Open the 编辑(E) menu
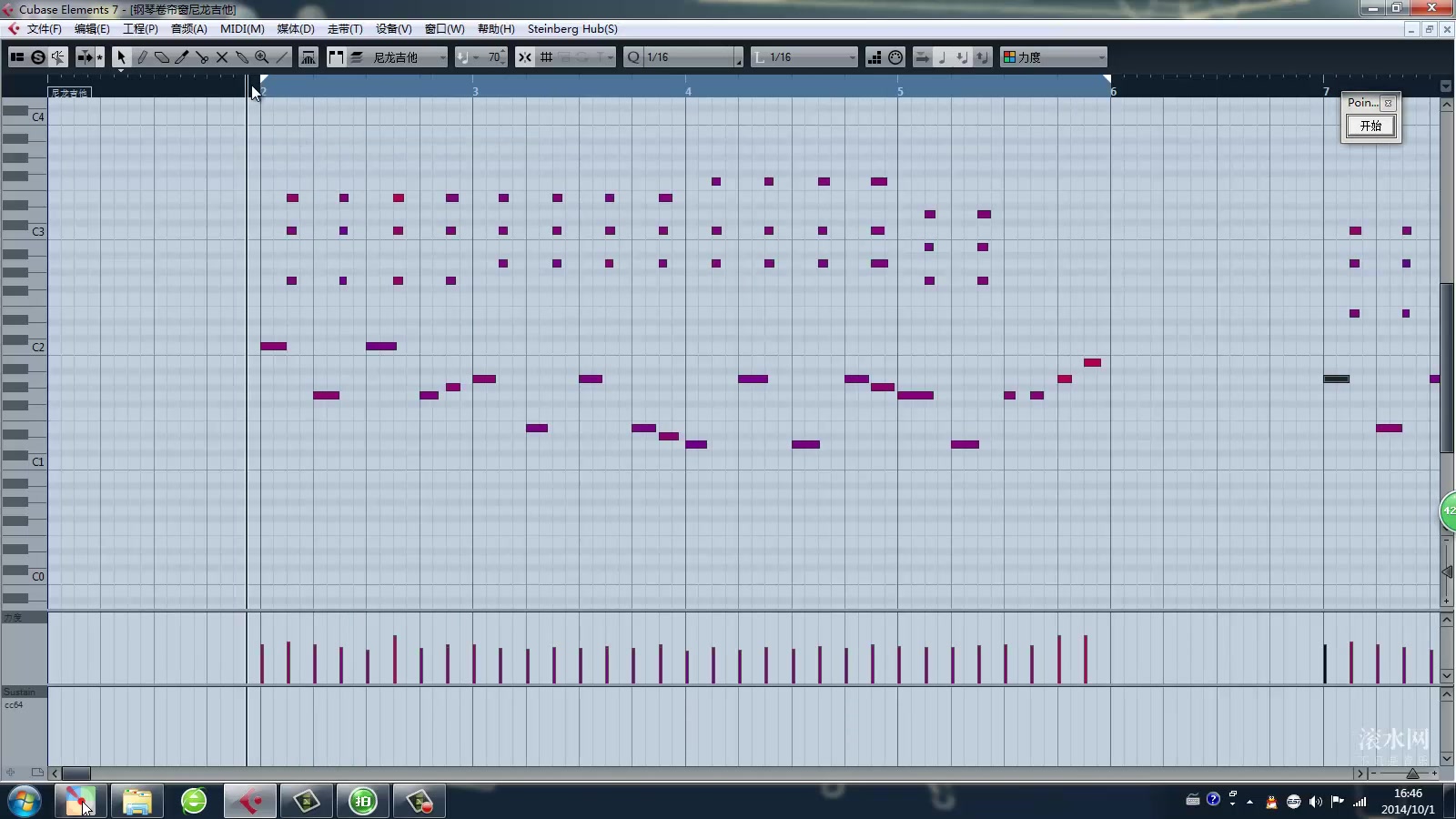 coord(92,29)
